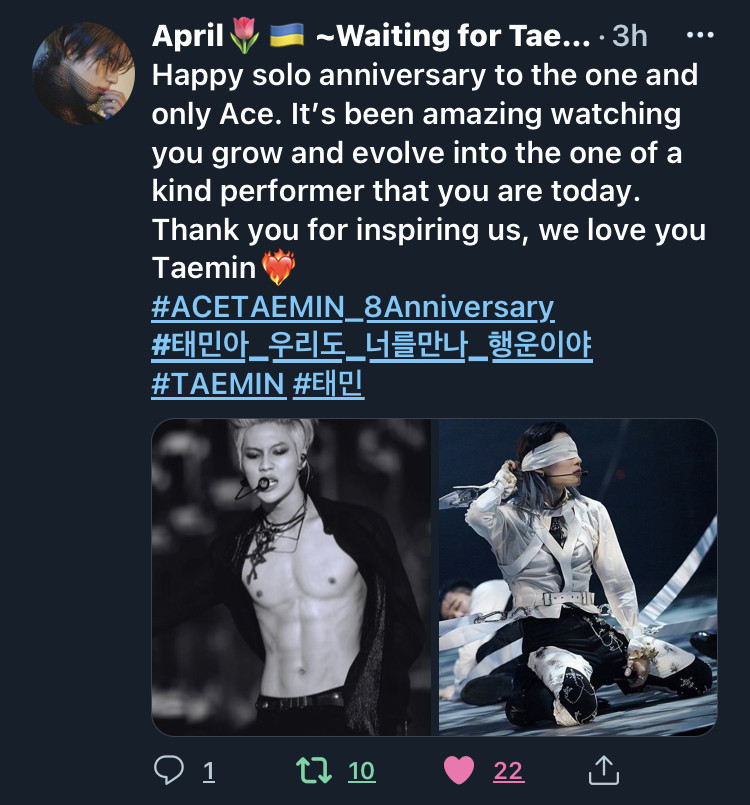750x805 pixels.
Task: Retweet using the green arrows icon
Action: [x=316, y=770]
